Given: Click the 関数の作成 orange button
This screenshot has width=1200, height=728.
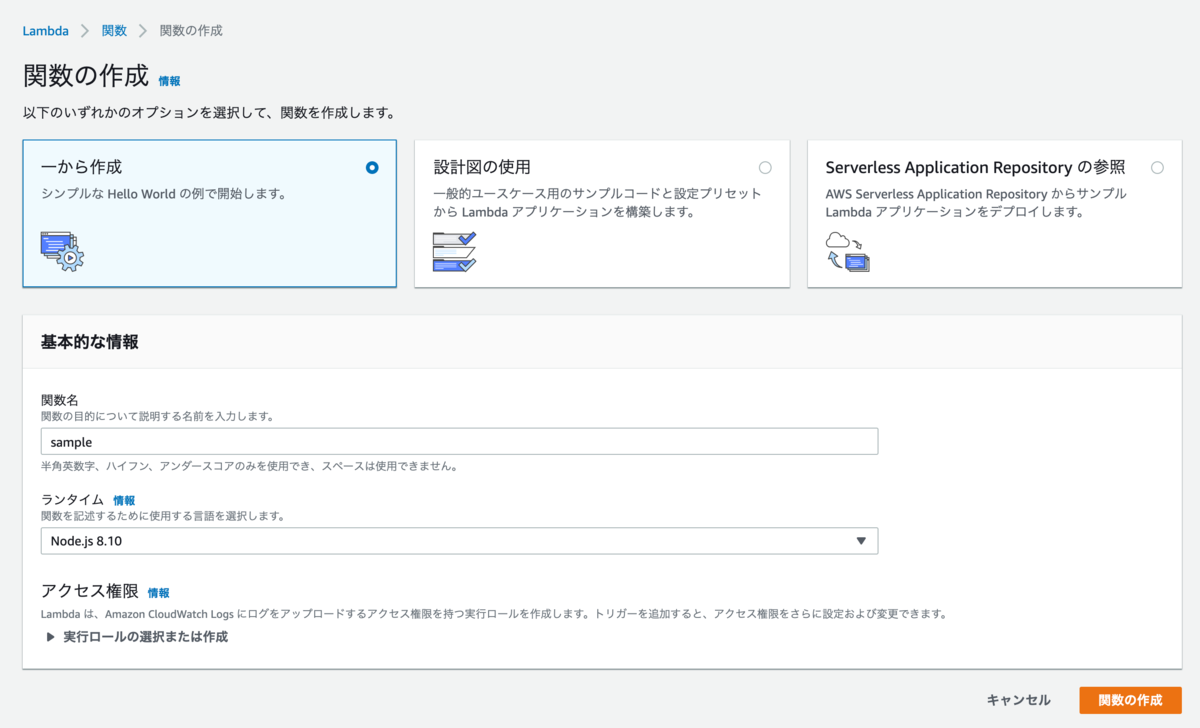Looking at the screenshot, I should (x=1130, y=700).
